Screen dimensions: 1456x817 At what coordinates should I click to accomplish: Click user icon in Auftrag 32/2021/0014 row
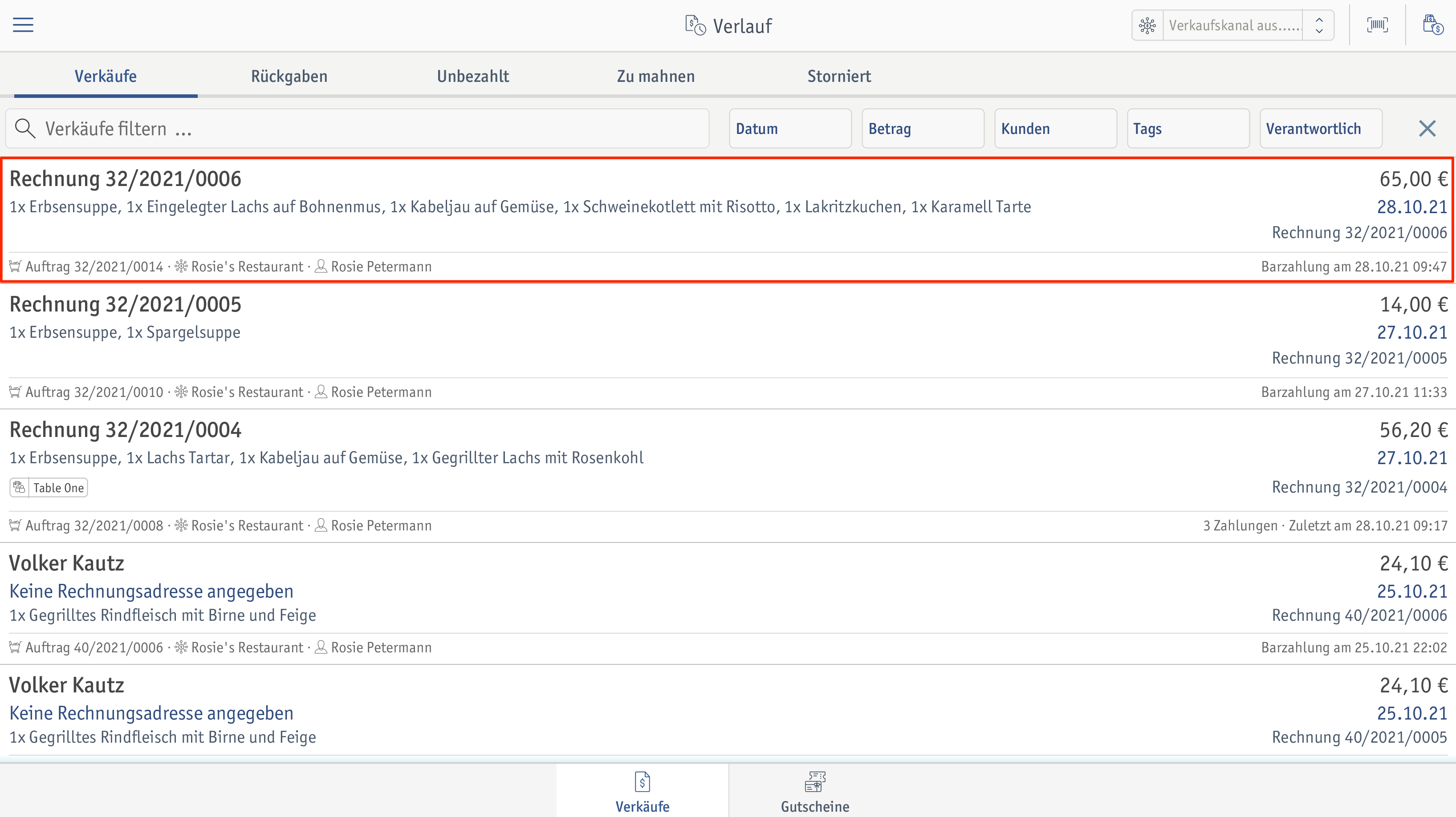coord(321,266)
